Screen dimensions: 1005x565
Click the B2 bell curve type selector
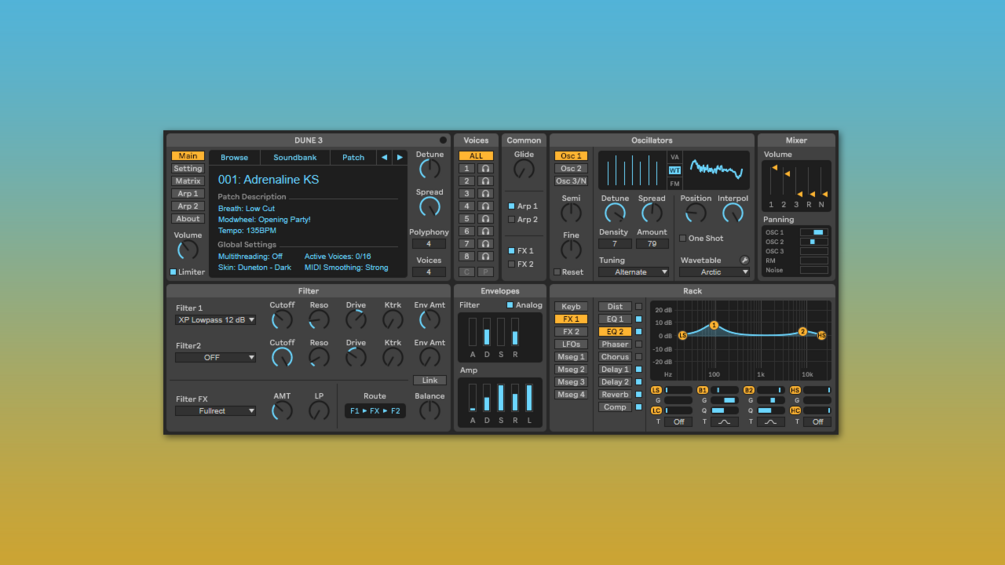click(x=770, y=422)
